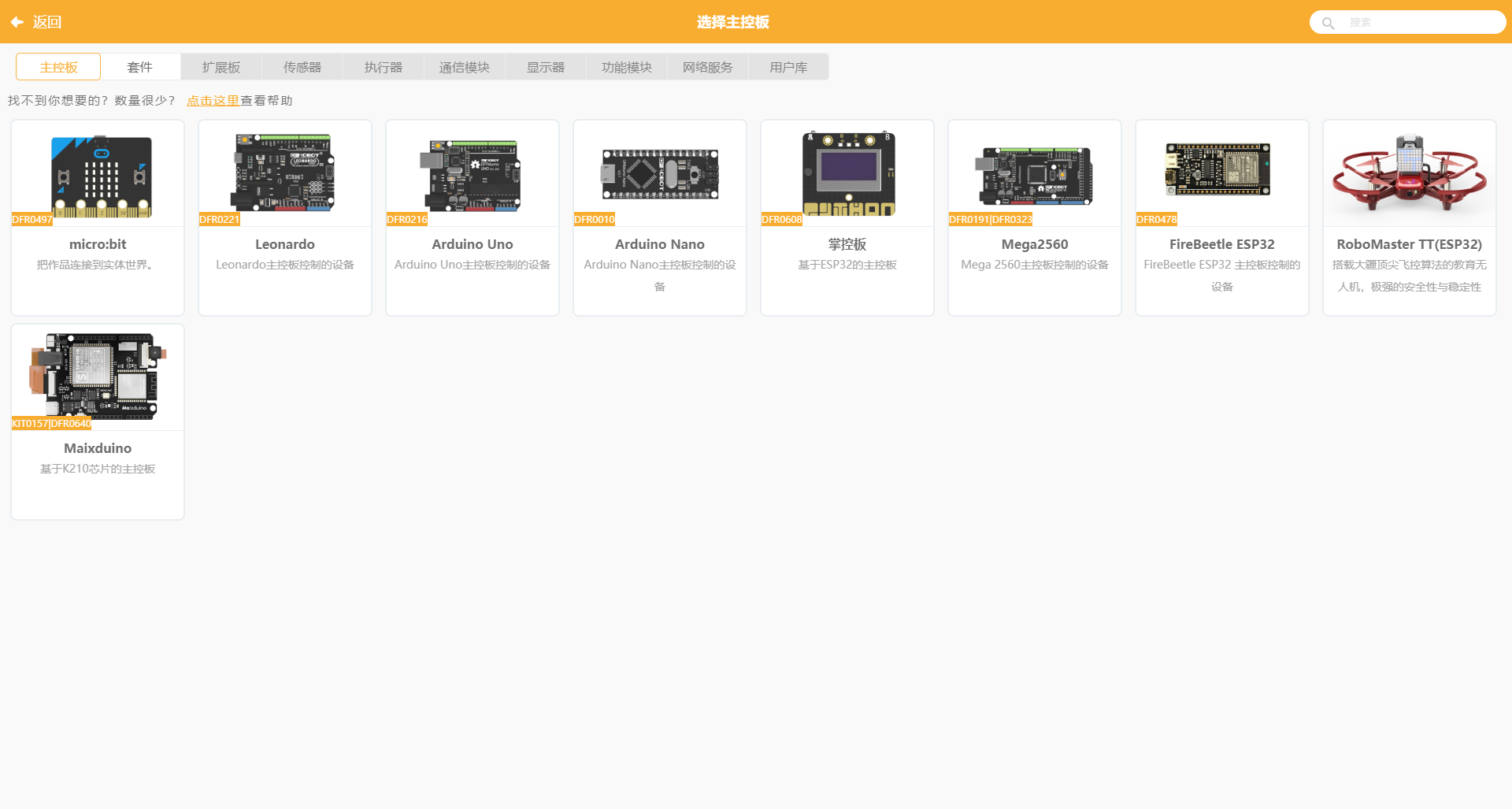1512x809 pixels.
Task: Click the Arduino Nano title text
Action: (x=660, y=244)
